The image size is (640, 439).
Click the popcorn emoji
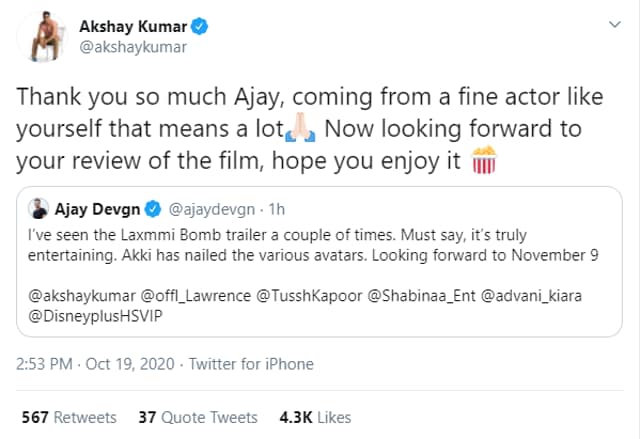click(484, 160)
